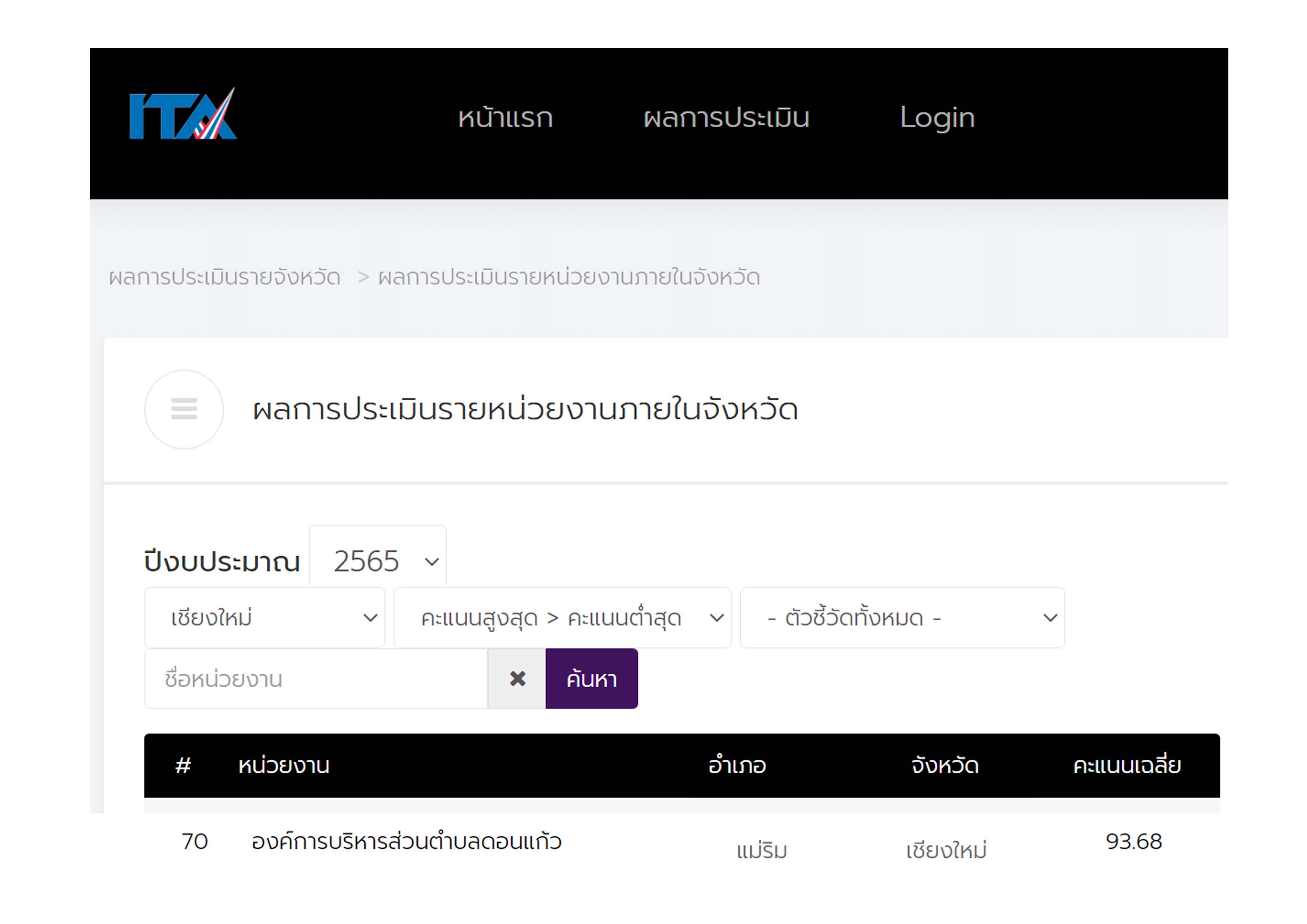
Task: Open the Login menu item
Action: (x=937, y=118)
